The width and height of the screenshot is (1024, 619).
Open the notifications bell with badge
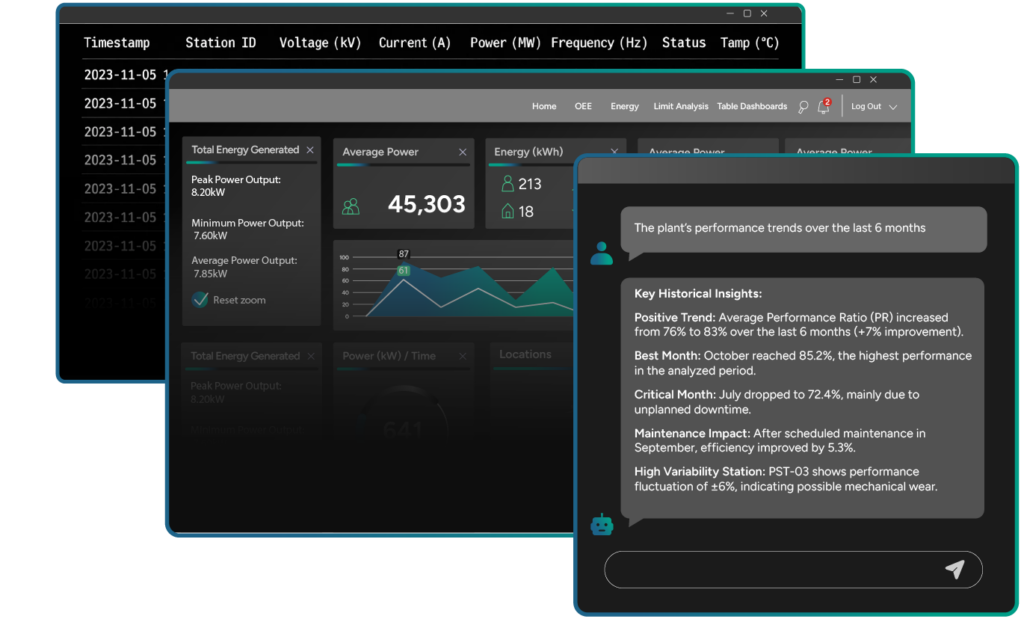(824, 106)
